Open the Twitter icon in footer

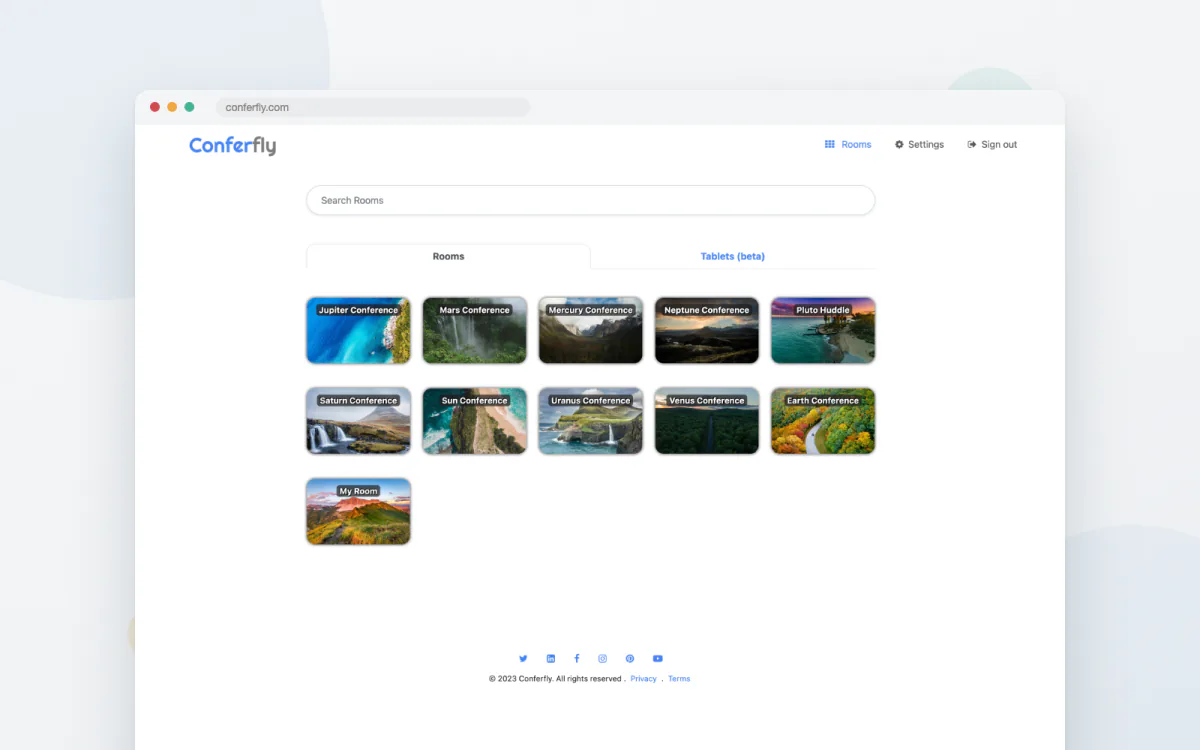523,658
